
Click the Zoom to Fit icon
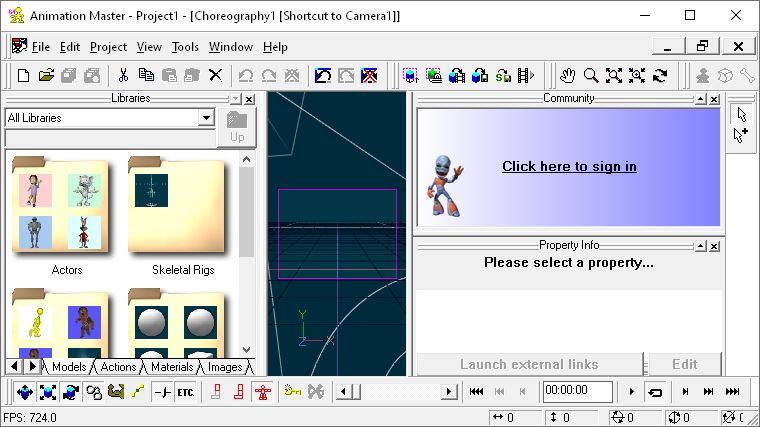coord(614,76)
